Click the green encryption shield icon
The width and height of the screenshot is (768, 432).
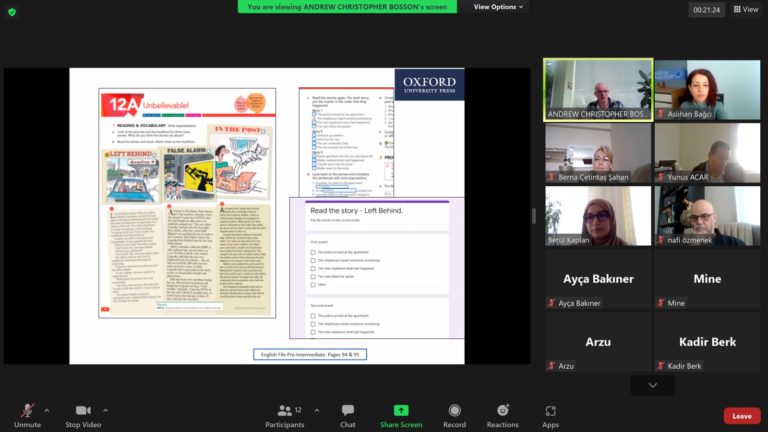click(x=12, y=12)
